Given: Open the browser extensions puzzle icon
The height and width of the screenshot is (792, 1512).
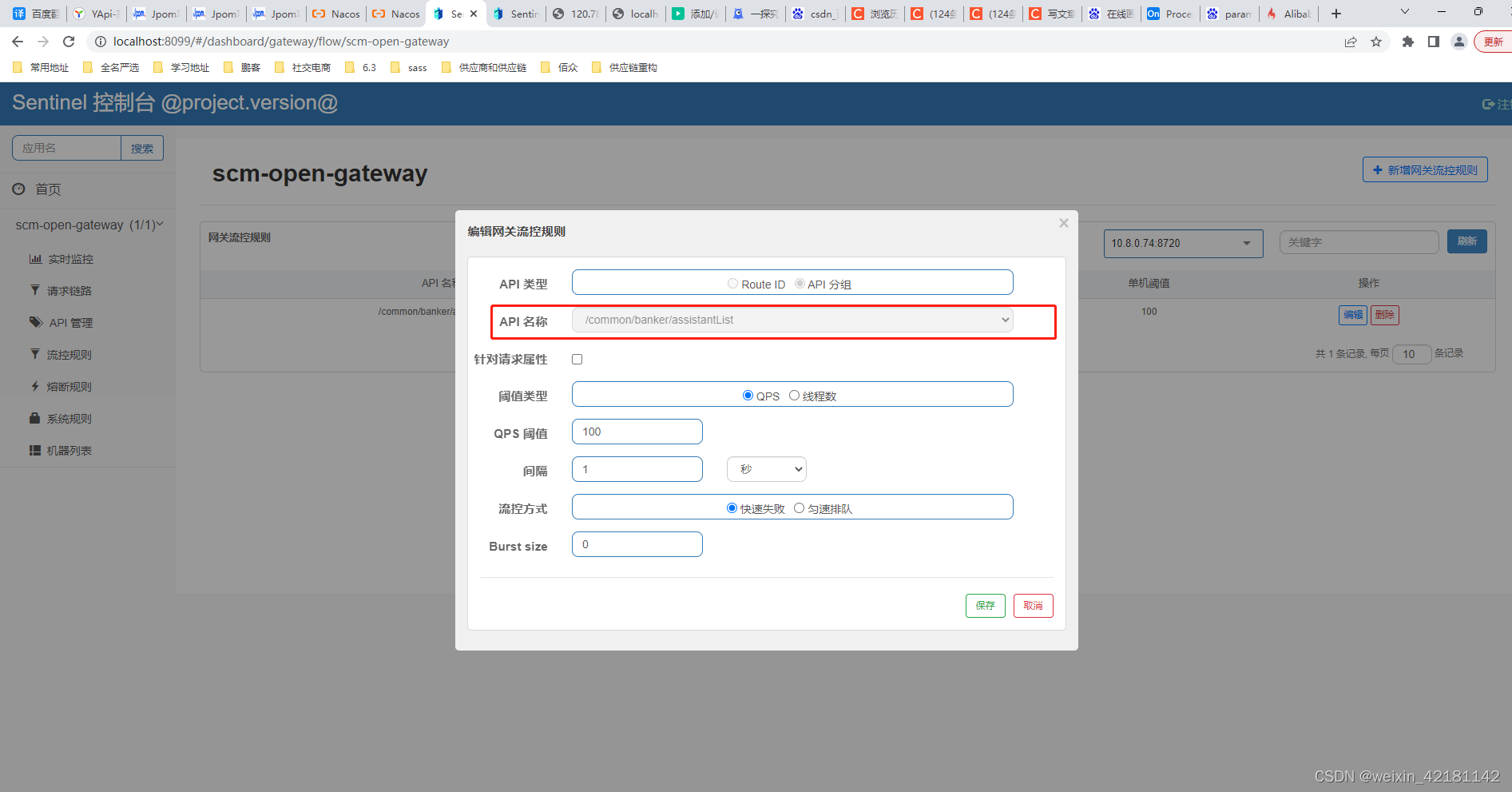Looking at the screenshot, I should click(x=1408, y=42).
